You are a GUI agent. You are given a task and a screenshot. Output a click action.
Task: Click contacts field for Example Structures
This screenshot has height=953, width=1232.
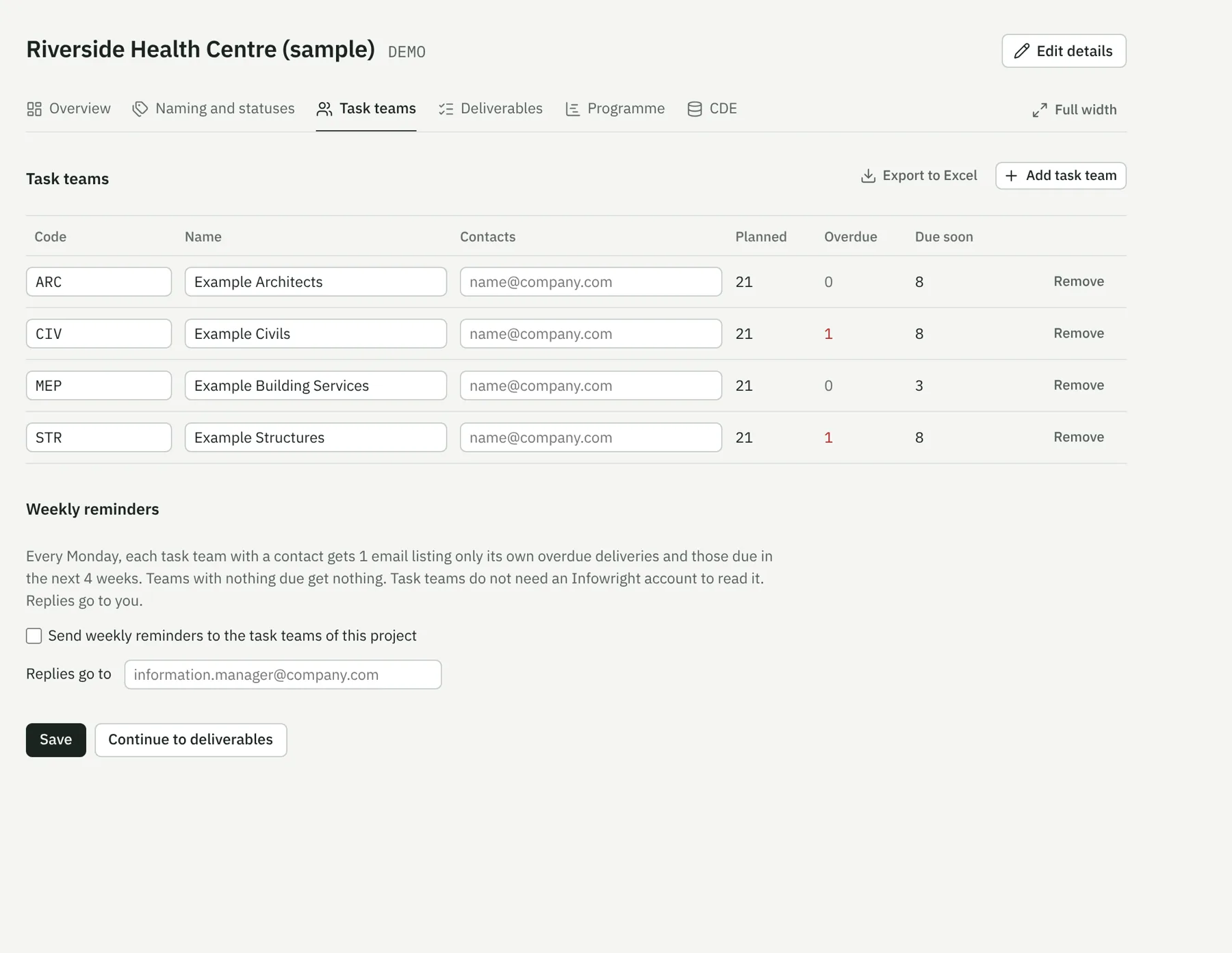591,438
